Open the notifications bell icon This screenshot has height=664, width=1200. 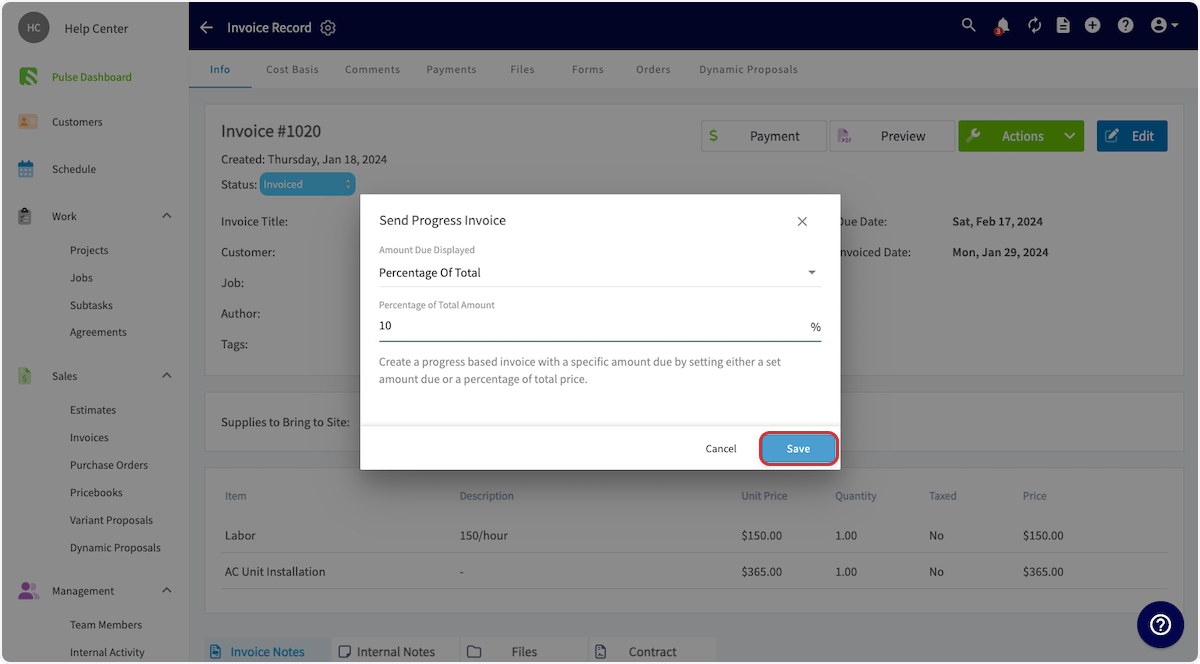1002,26
